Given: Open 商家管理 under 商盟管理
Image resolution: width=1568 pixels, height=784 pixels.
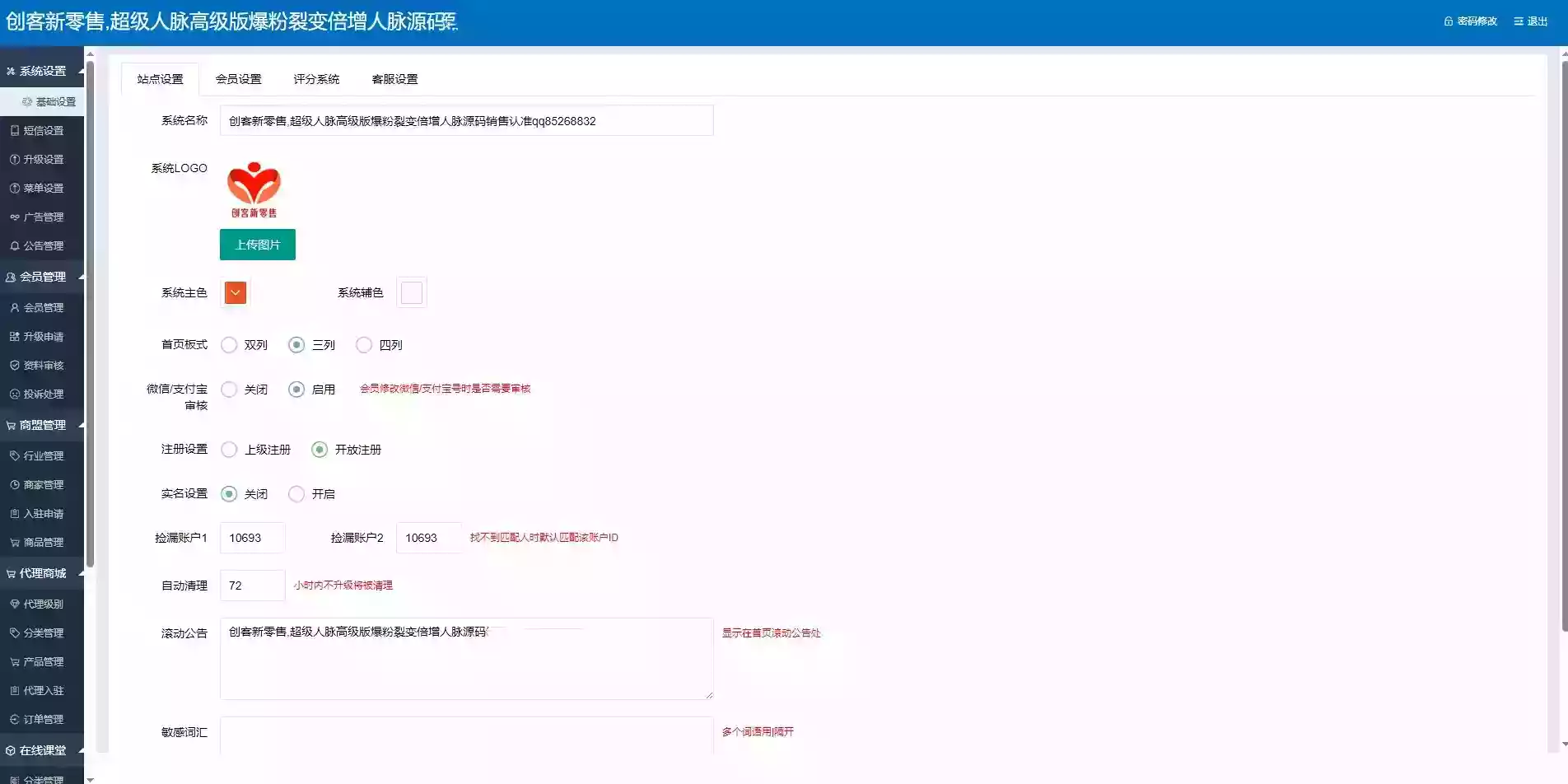Looking at the screenshot, I should [x=41, y=484].
